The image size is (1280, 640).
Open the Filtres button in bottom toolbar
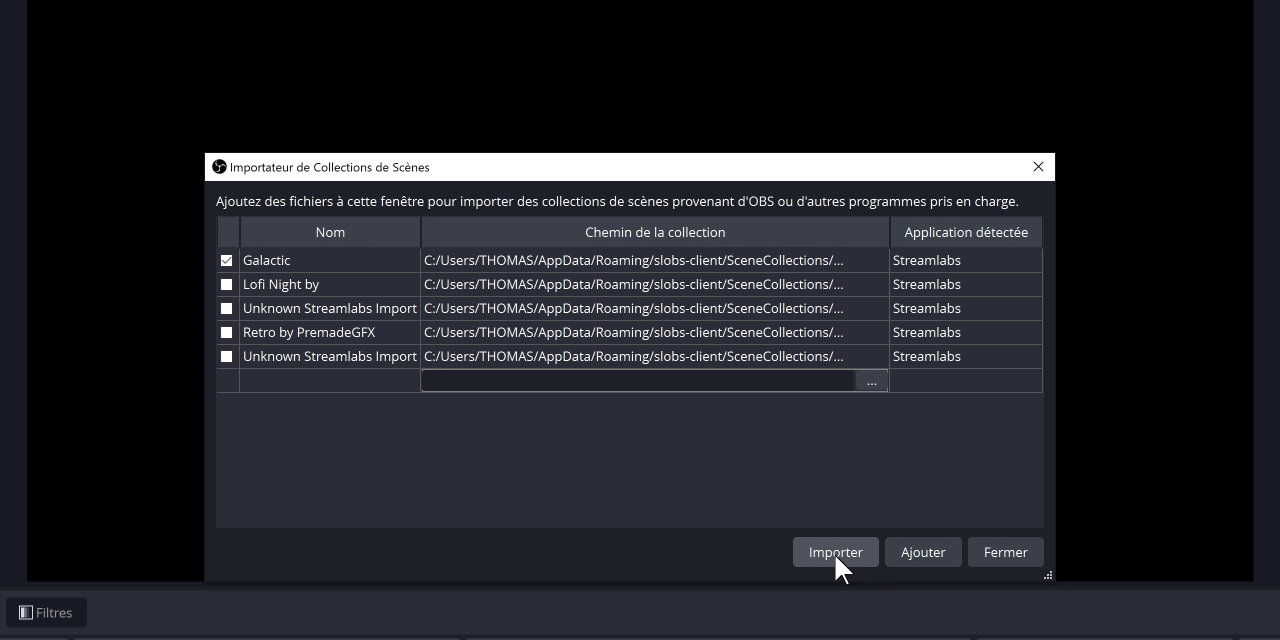click(46, 613)
